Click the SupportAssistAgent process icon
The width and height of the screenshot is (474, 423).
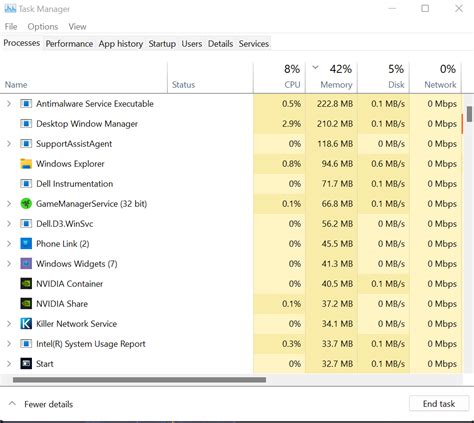(x=26, y=144)
